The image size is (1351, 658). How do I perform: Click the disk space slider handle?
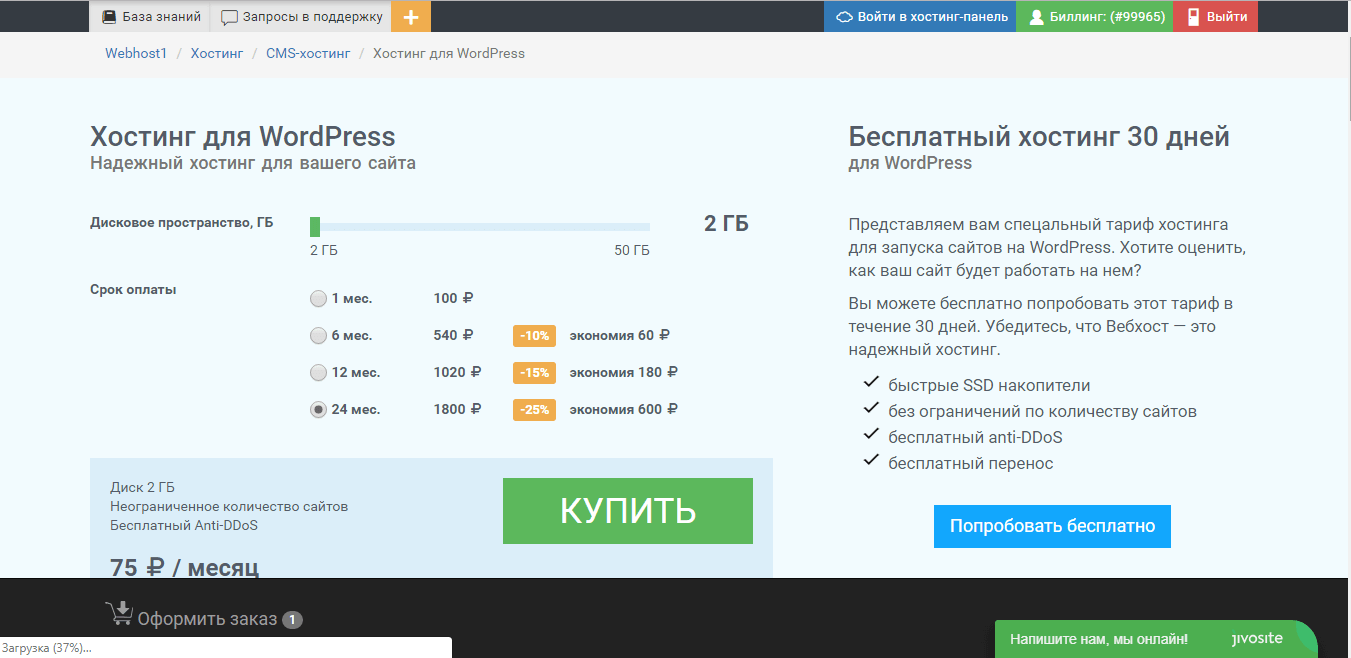315,226
